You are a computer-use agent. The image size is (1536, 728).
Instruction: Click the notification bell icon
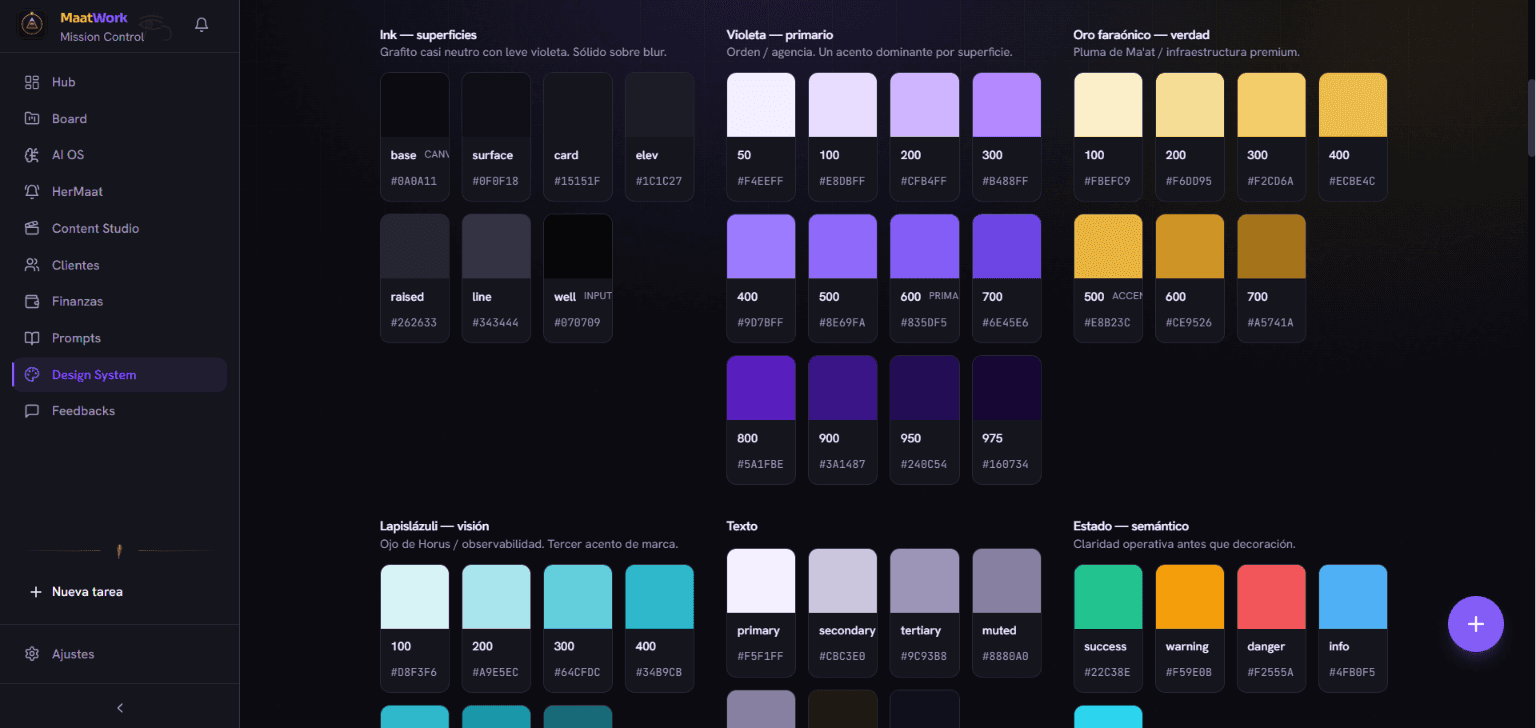pos(202,25)
